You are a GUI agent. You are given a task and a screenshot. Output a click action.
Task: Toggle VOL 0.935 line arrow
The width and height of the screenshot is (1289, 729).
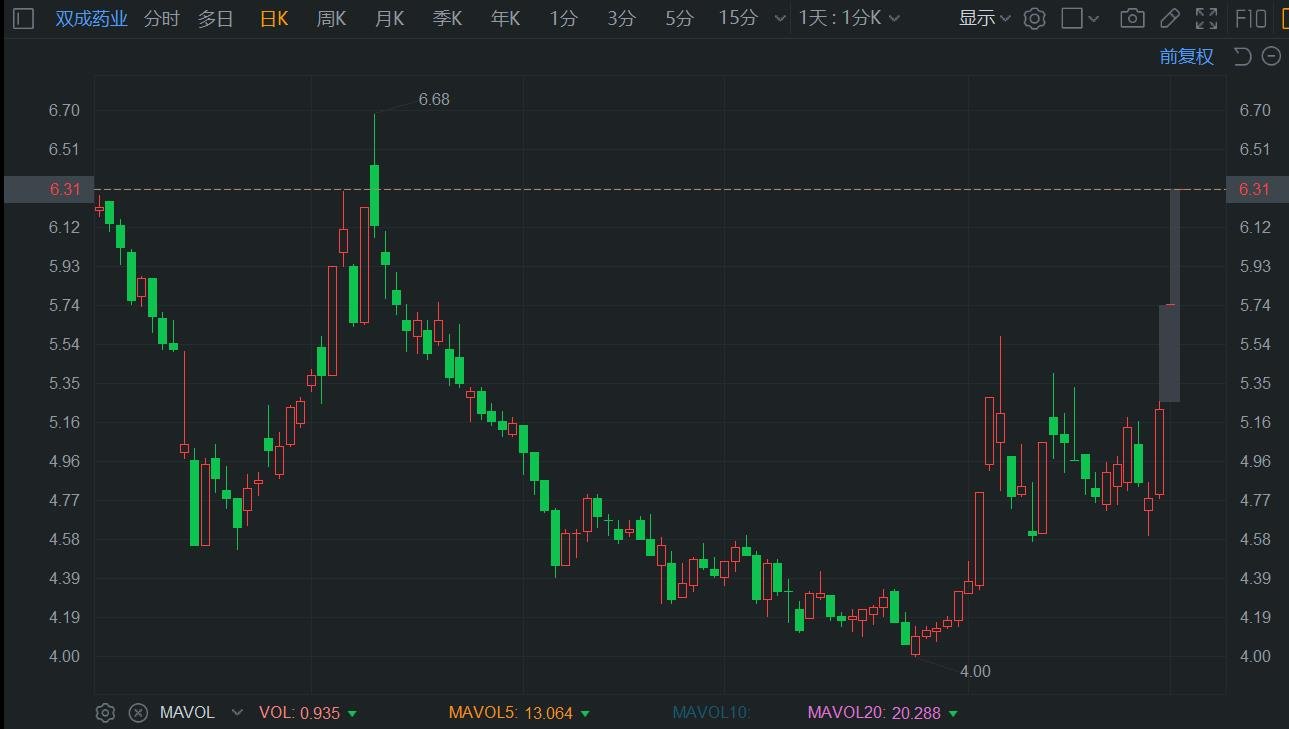tap(352, 714)
